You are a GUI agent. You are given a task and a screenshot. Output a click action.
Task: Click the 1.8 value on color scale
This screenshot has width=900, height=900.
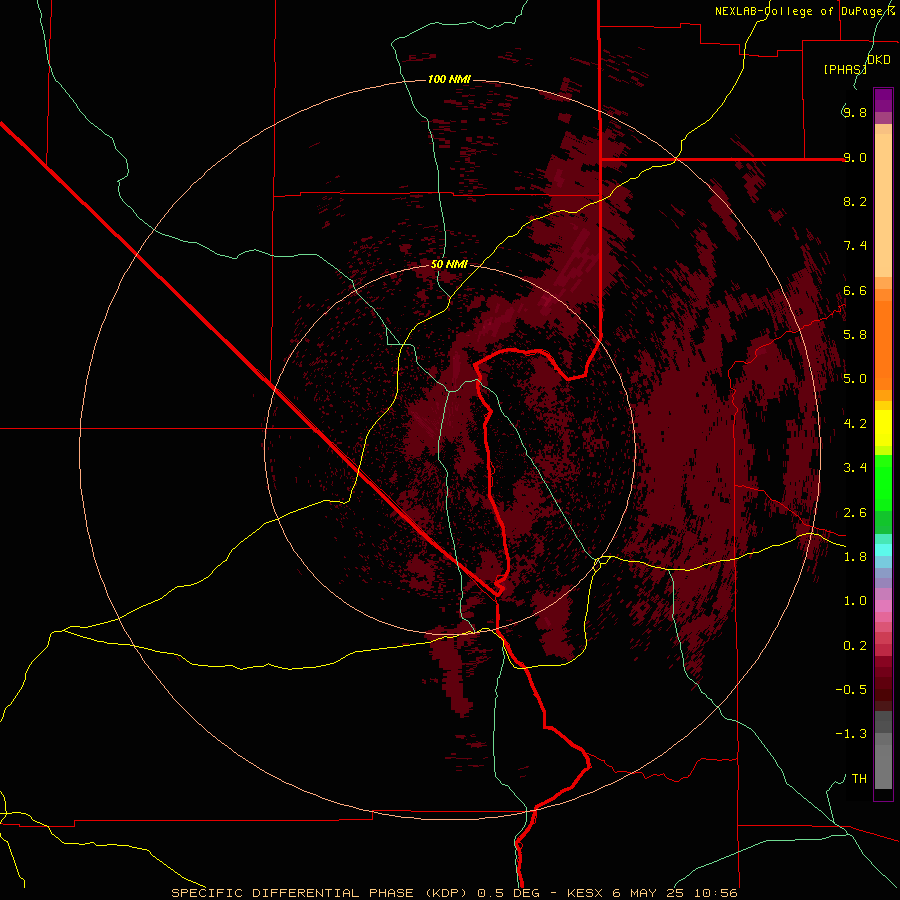coord(855,556)
